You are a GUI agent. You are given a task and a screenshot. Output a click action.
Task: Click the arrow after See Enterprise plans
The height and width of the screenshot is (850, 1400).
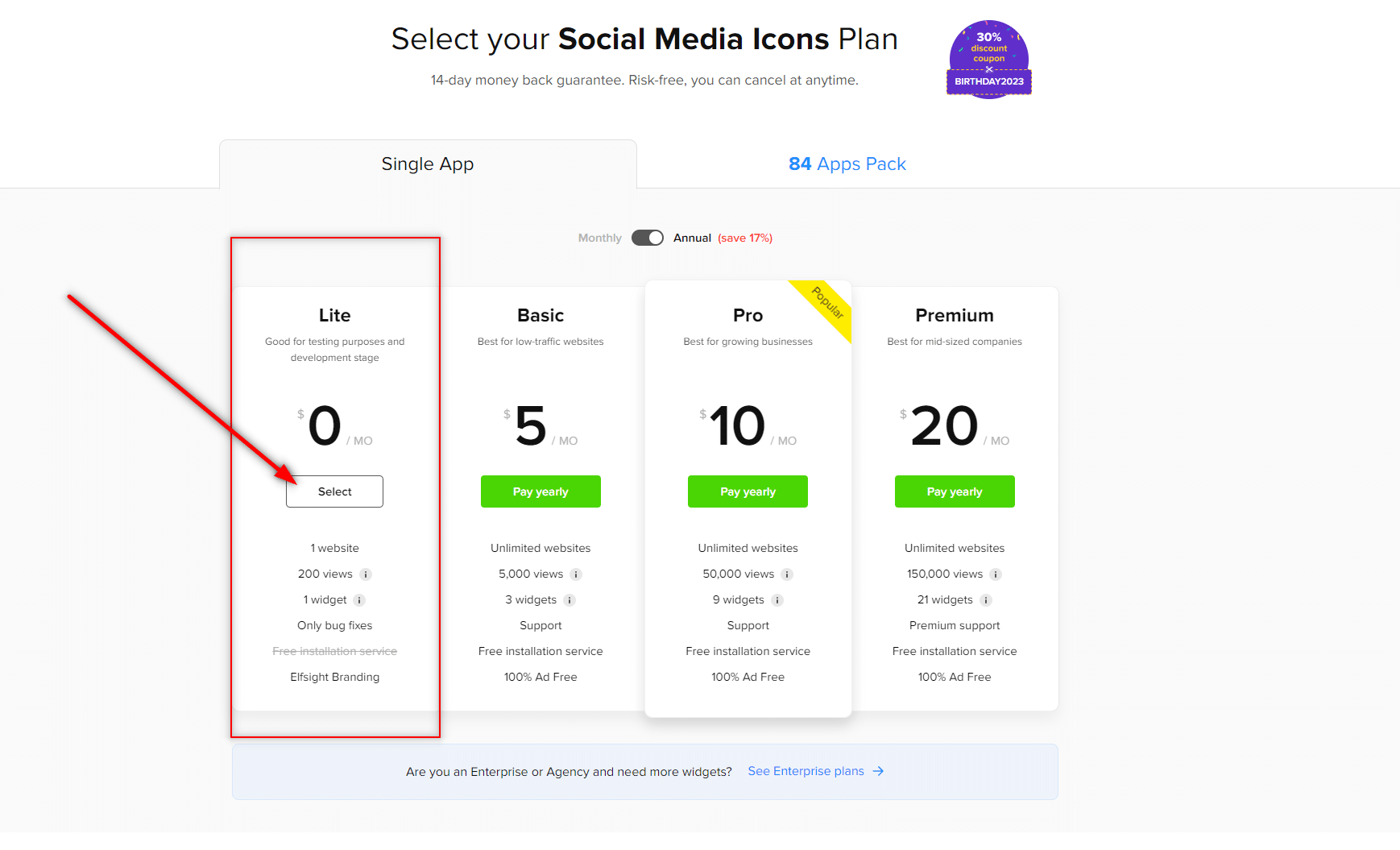(x=878, y=771)
